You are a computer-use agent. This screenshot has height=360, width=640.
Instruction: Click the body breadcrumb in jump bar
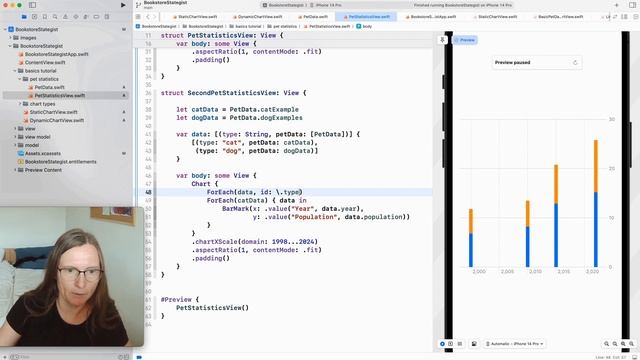click(x=364, y=26)
